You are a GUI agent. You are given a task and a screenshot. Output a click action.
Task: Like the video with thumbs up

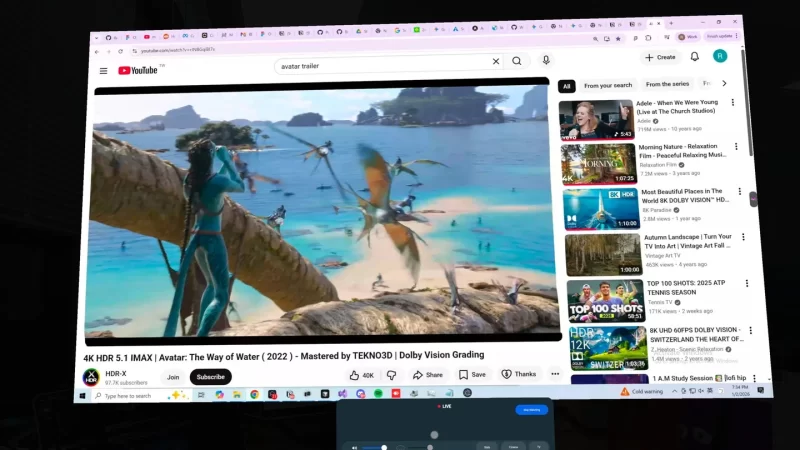(361, 375)
